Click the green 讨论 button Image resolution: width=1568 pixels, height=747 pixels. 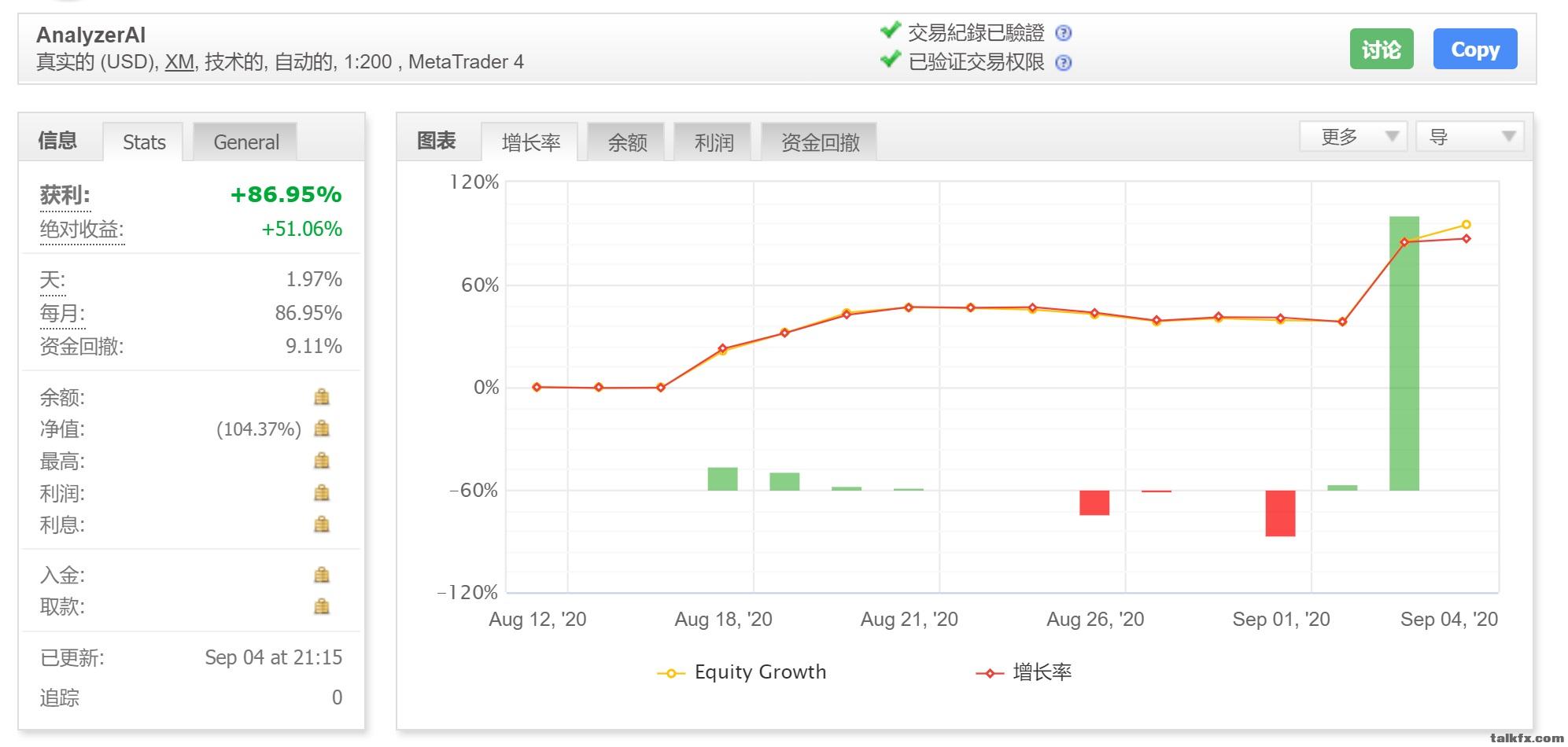(x=1382, y=50)
